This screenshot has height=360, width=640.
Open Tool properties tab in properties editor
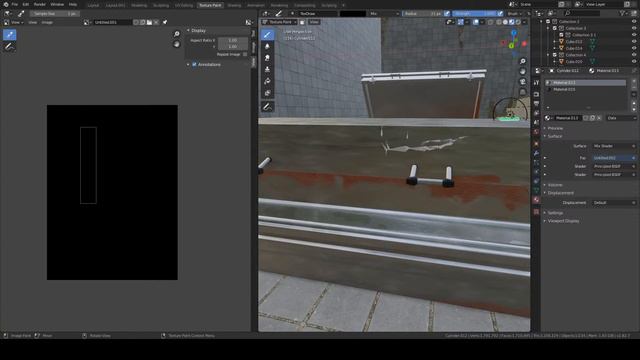[x=536, y=83]
